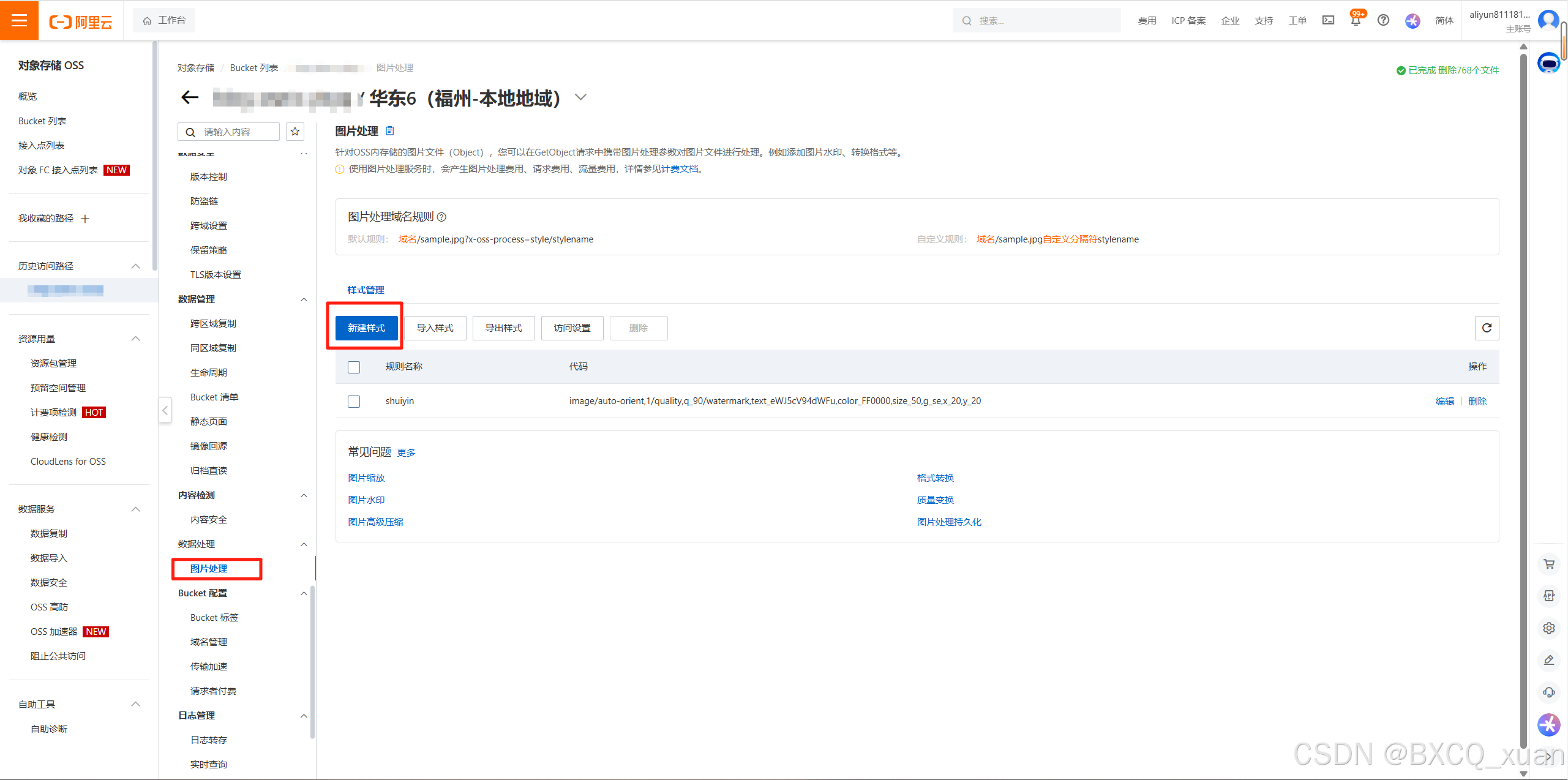Open 生命周期 in the bucket menu
This screenshot has height=780, width=1568.
(209, 373)
